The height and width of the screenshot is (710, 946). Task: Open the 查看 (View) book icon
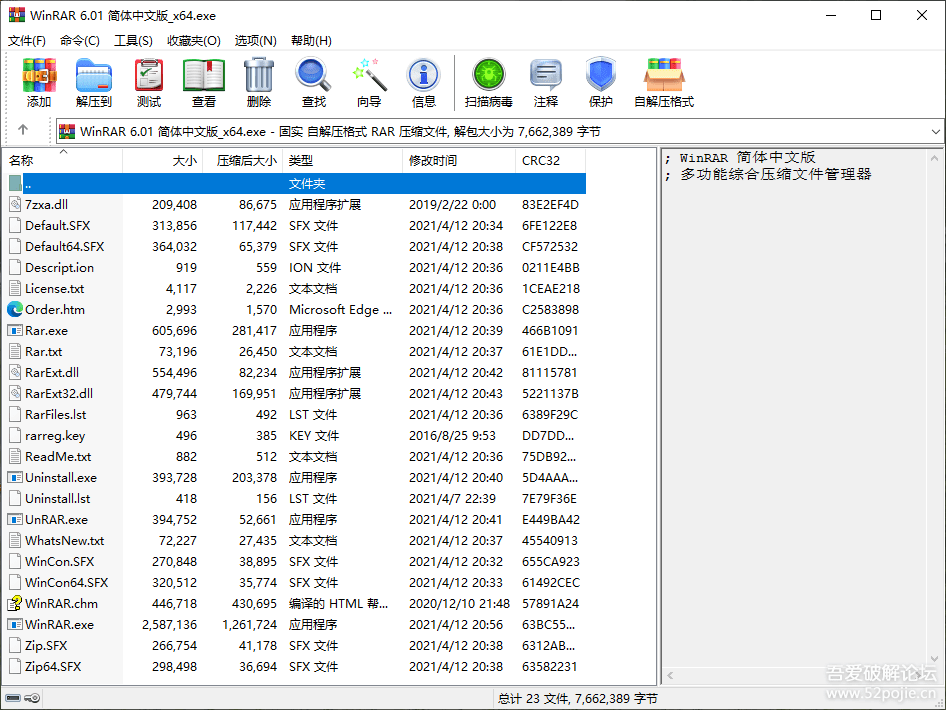[x=204, y=76]
